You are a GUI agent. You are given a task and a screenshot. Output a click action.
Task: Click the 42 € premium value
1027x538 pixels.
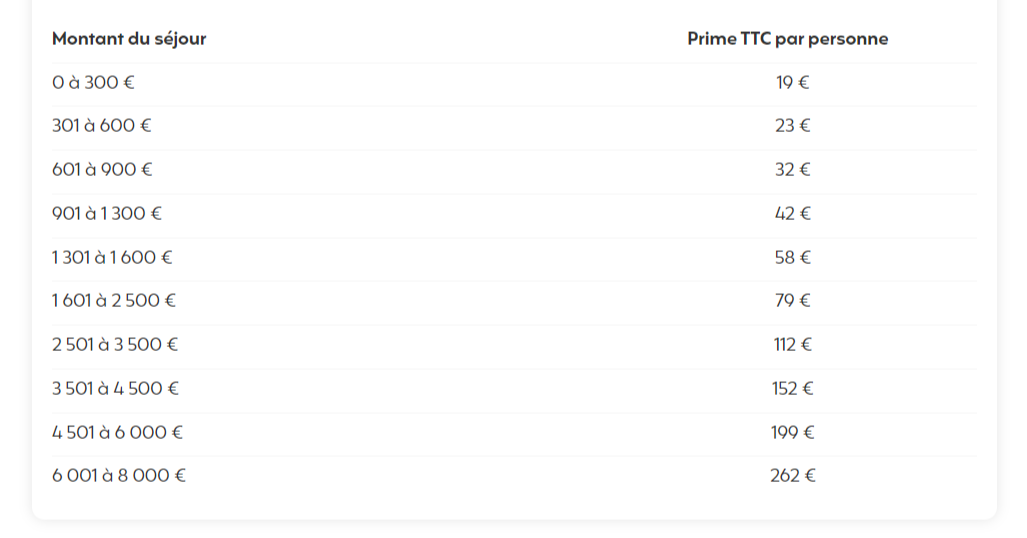pos(793,214)
